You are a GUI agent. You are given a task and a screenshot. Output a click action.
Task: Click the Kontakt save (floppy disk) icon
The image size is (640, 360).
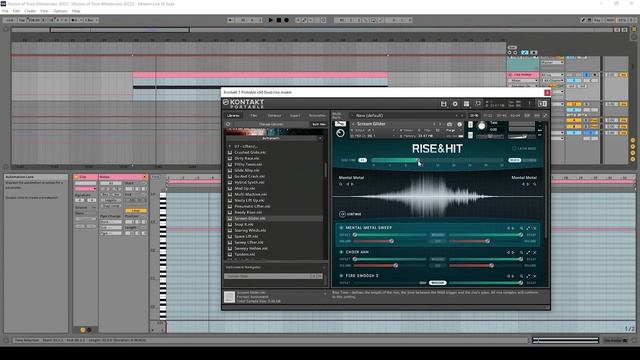point(444,104)
